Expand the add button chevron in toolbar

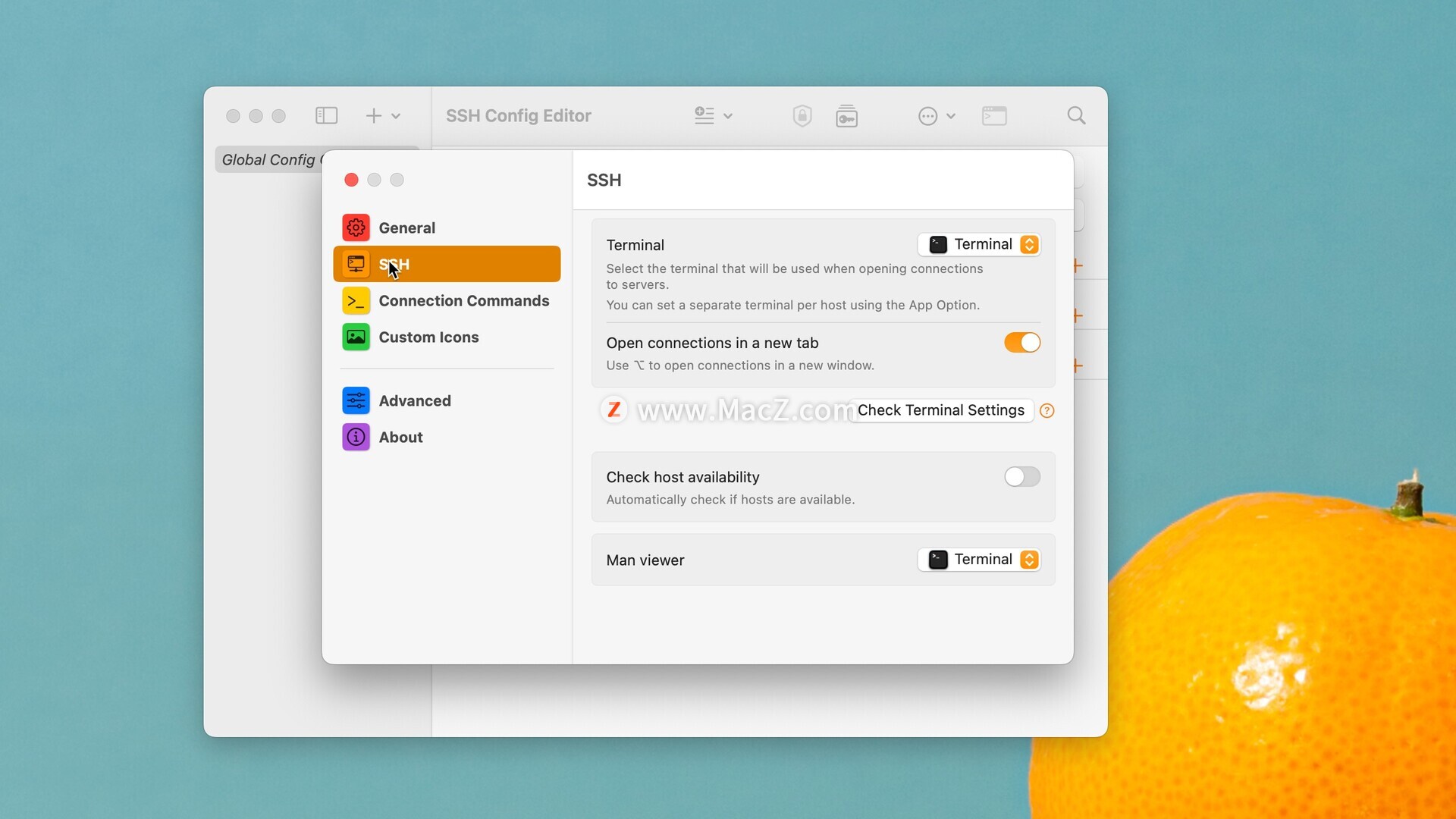[x=396, y=116]
